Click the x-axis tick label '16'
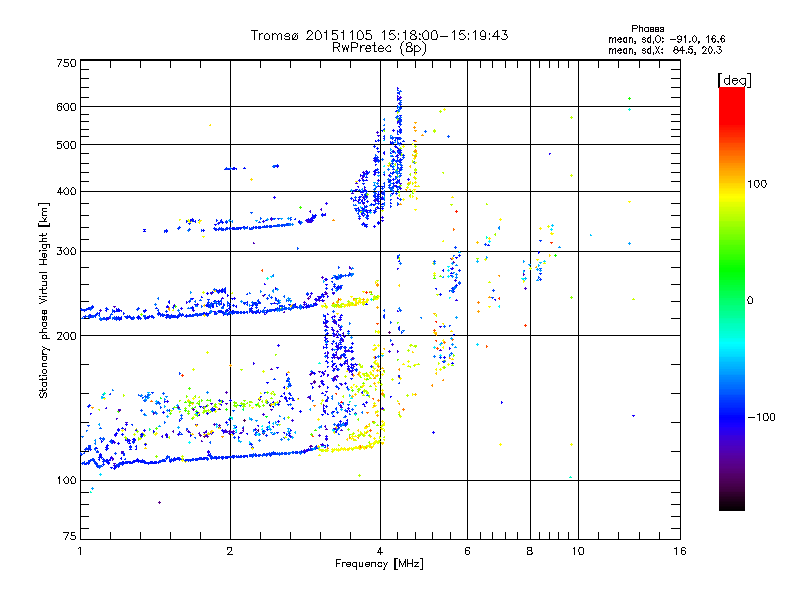The width and height of the screenshot is (800, 600). [x=680, y=551]
